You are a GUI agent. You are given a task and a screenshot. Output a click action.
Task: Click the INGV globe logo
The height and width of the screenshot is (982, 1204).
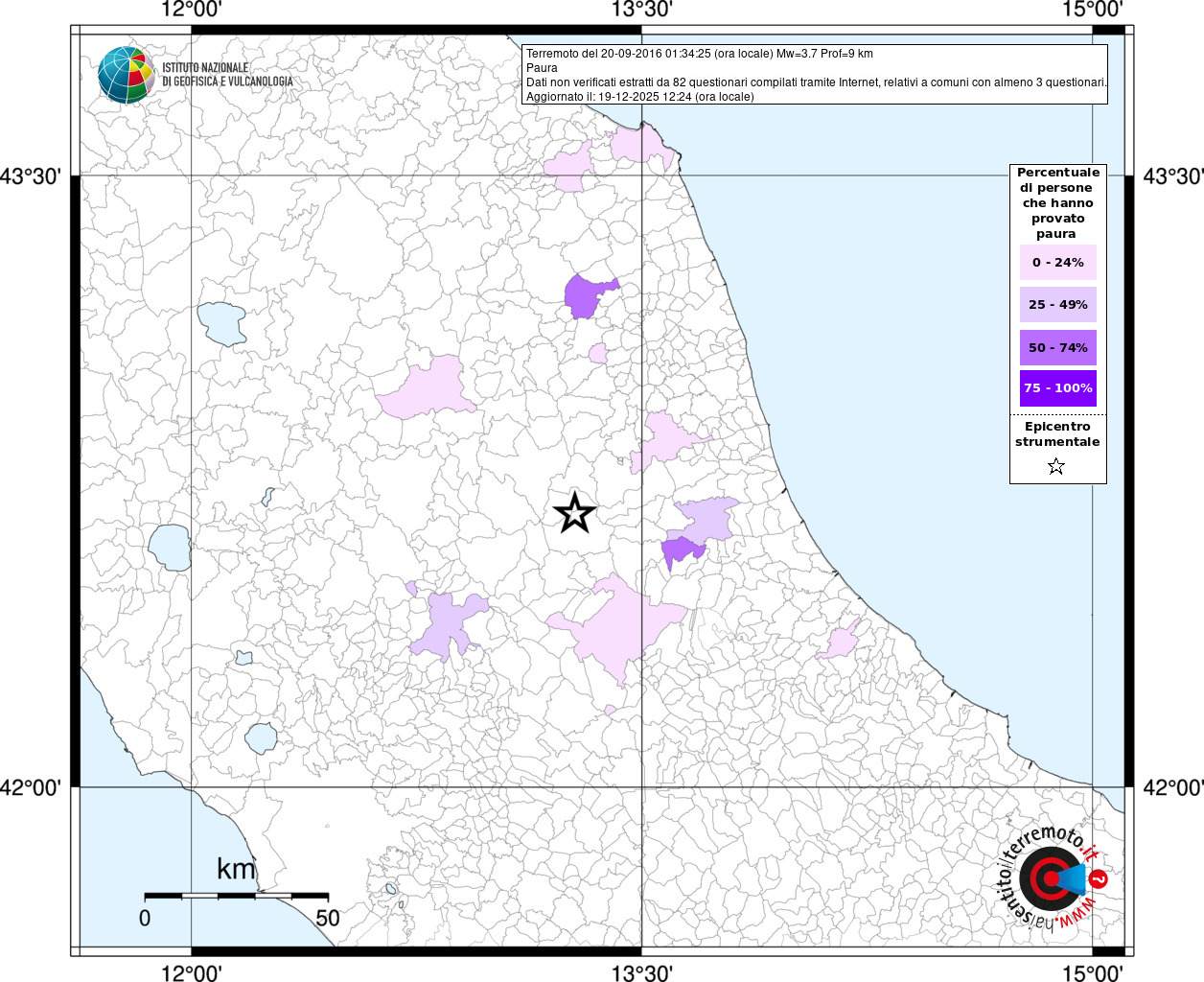click(126, 74)
